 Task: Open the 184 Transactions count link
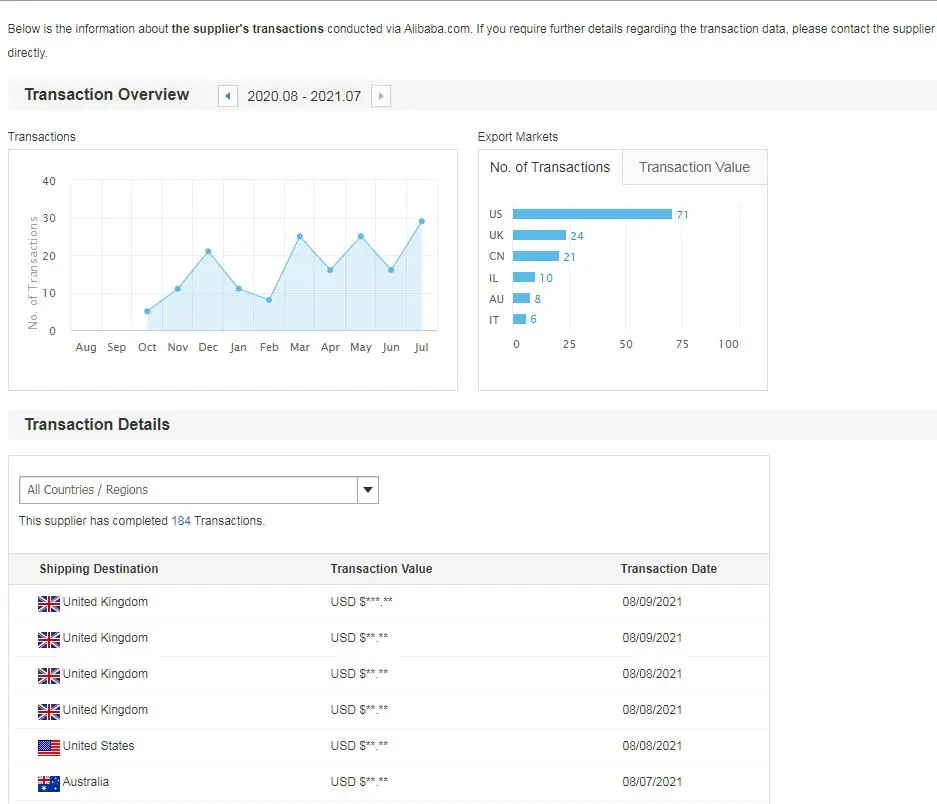pyautogui.click(x=181, y=521)
